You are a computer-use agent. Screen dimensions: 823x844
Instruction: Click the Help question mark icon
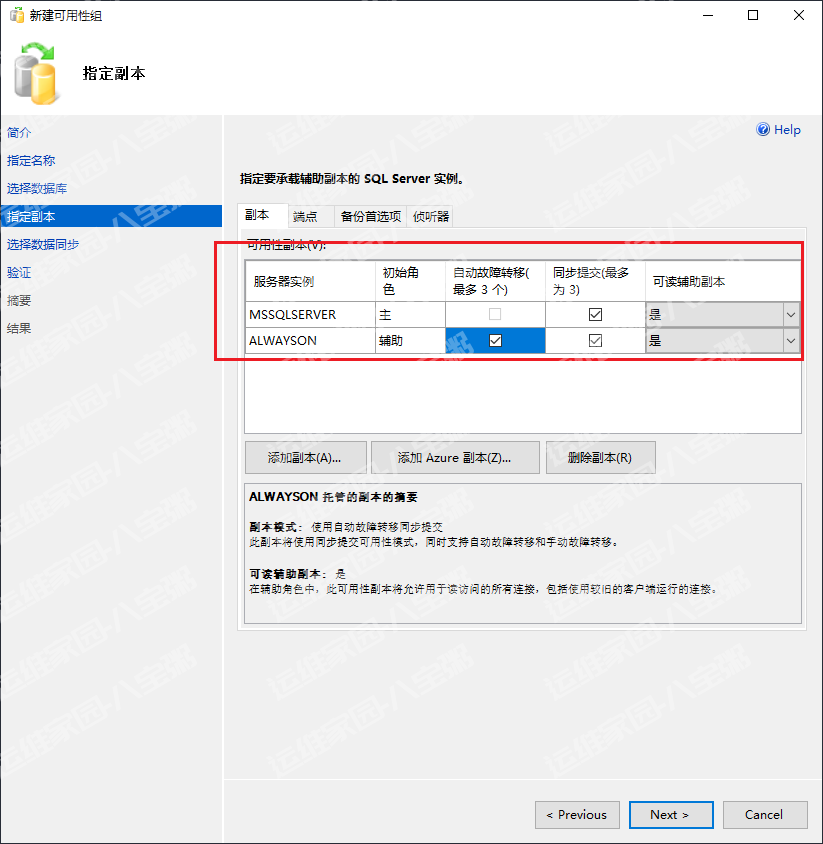click(x=764, y=130)
